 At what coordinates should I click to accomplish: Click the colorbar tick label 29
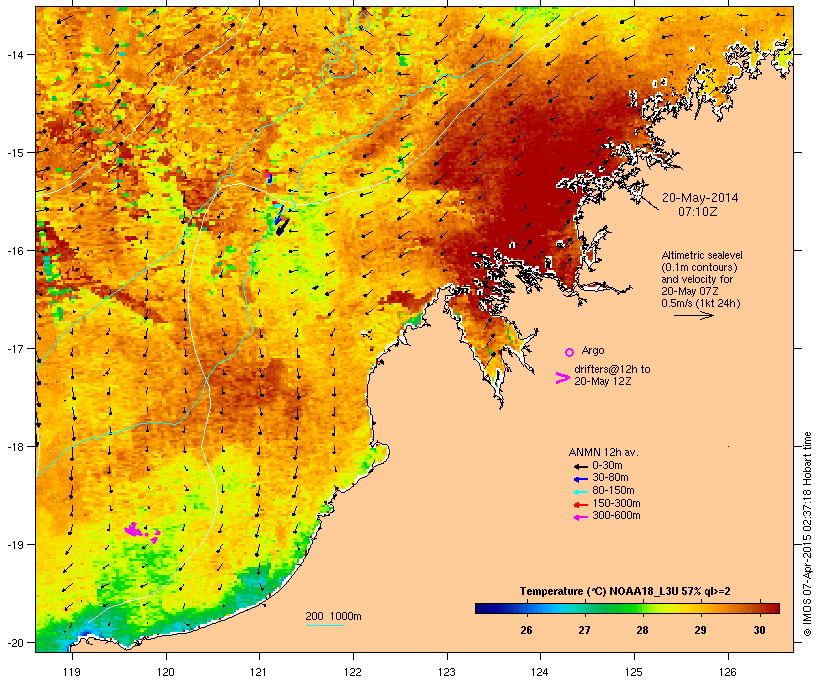[x=700, y=630]
